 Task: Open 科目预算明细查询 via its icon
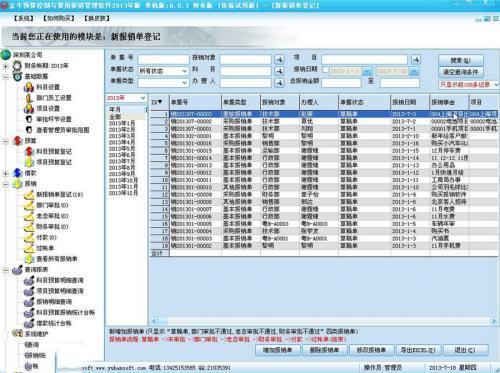[x=29, y=280]
